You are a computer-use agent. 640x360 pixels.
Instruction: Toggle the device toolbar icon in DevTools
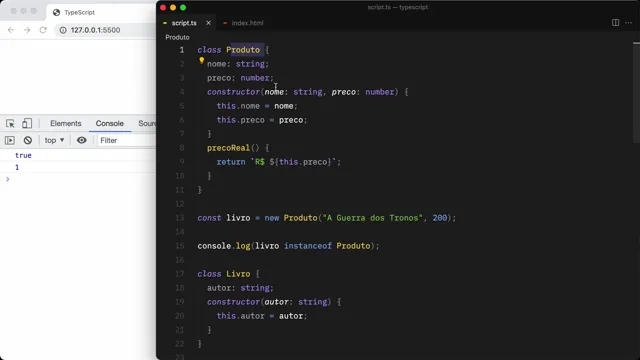tap(27, 123)
